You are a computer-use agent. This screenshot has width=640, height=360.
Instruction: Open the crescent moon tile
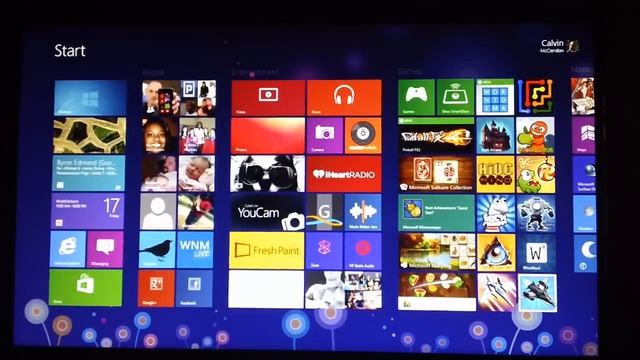click(585, 253)
